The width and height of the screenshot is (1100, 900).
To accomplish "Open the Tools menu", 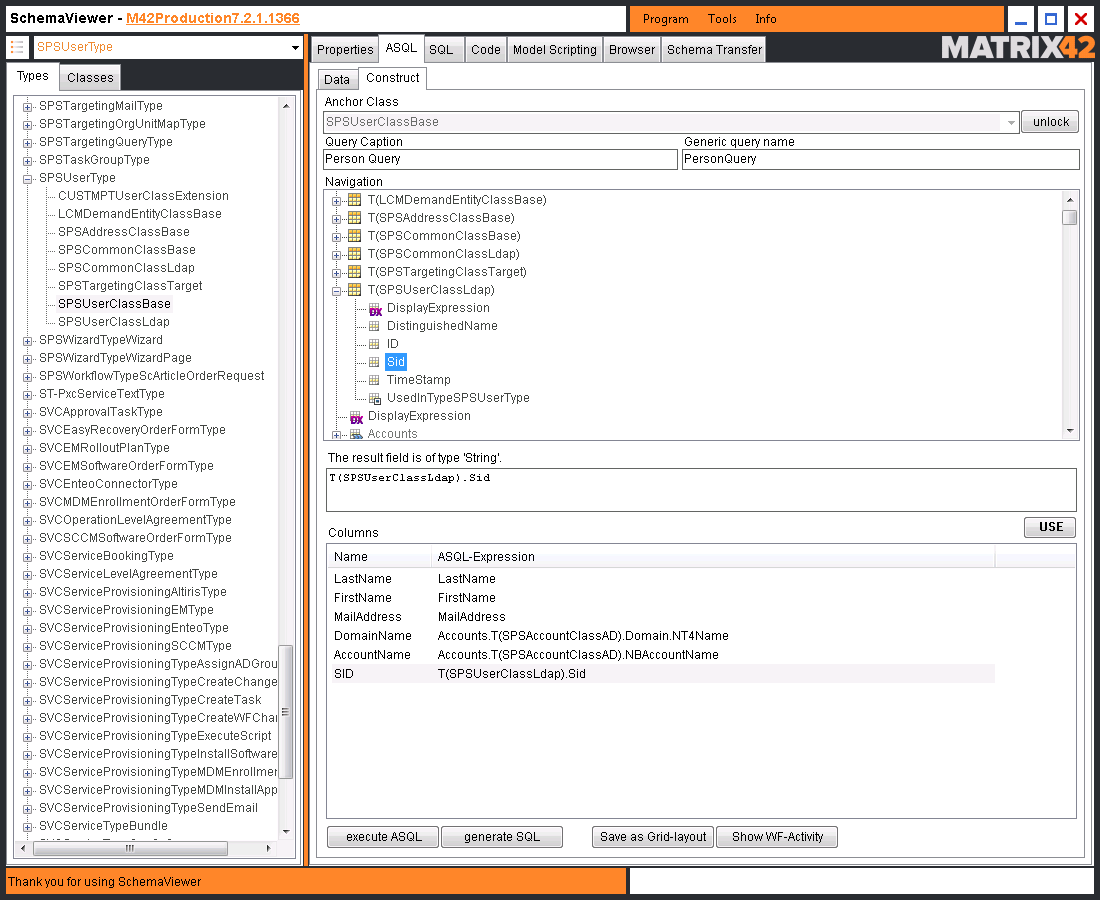I will tap(722, 19).
